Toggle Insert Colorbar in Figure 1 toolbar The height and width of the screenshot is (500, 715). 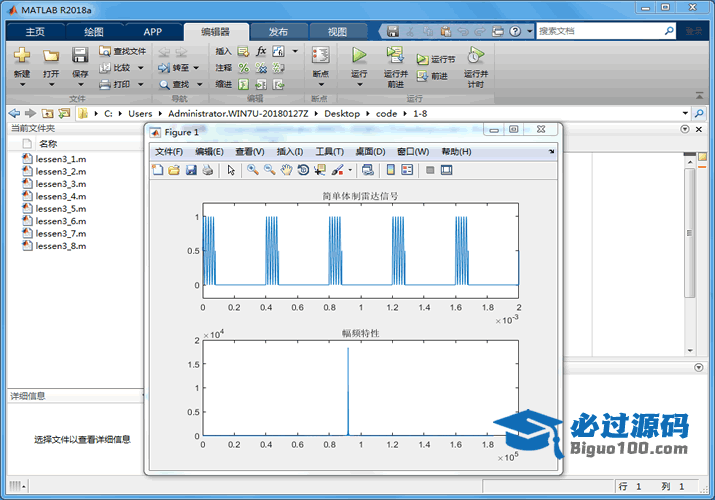point(390,170)
